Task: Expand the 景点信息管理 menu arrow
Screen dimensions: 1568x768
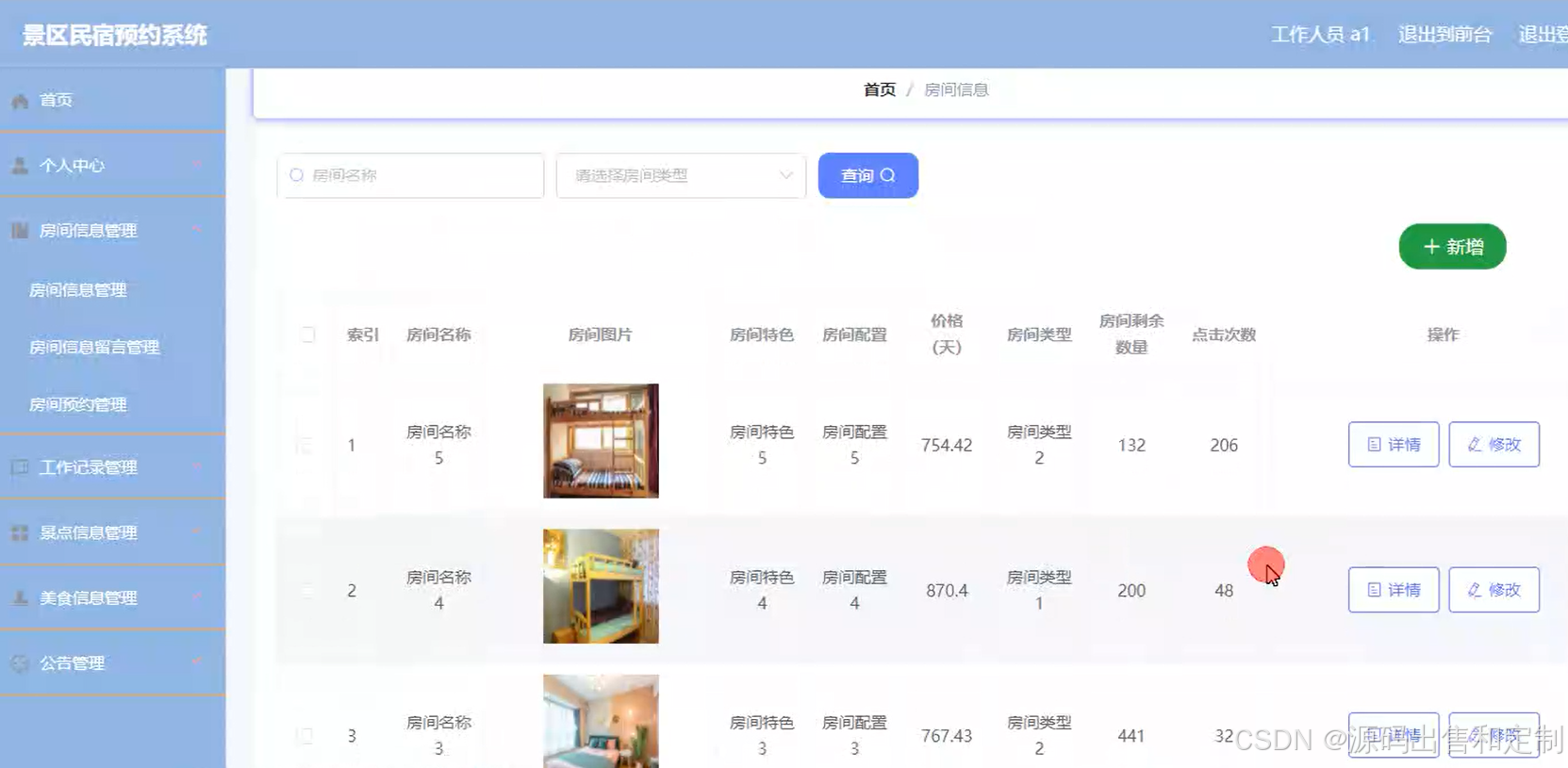Action: point(197,532)
